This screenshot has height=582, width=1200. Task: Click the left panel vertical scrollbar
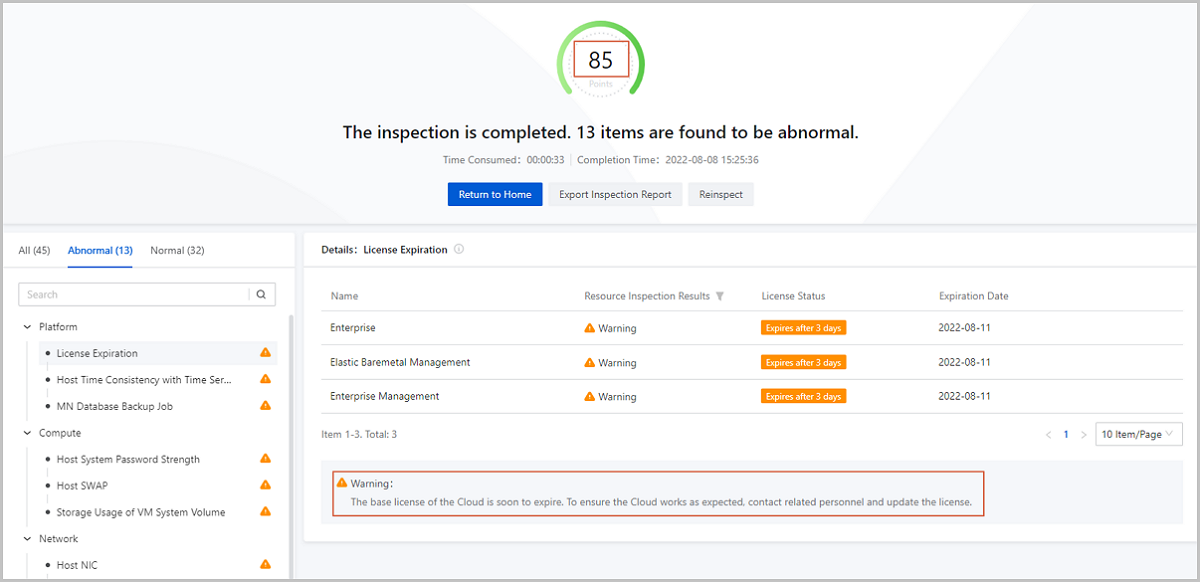[x=290, y=440]
